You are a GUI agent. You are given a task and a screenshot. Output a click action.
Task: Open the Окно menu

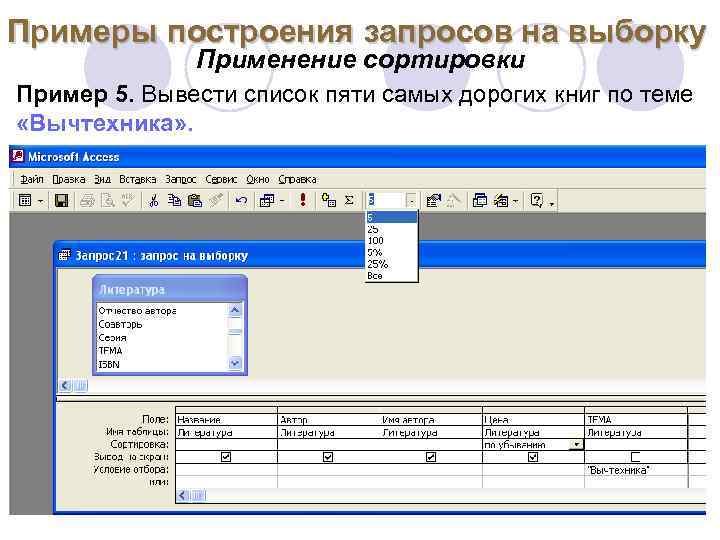point(258,179)
